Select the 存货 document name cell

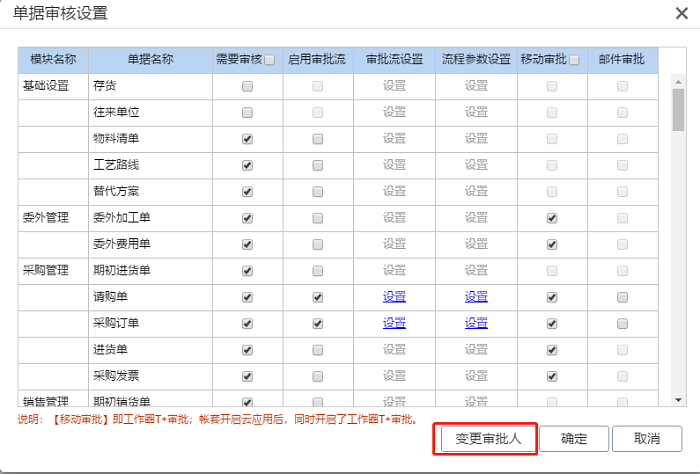[150, 86]
